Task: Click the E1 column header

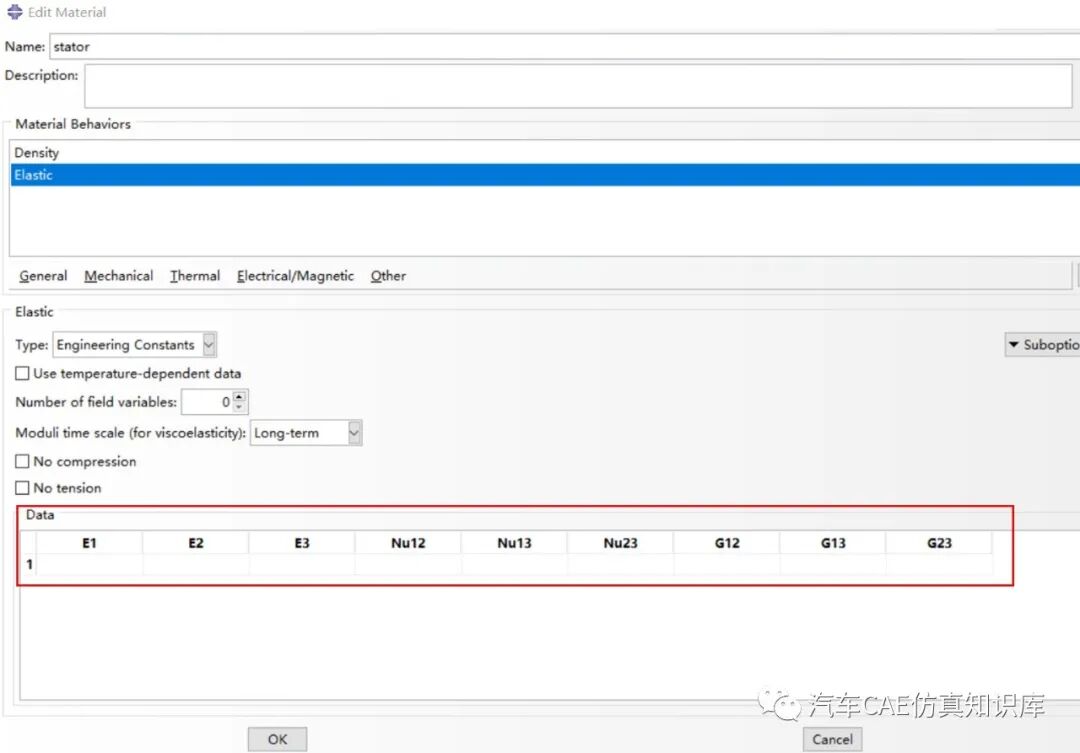Action: [90, 543]
